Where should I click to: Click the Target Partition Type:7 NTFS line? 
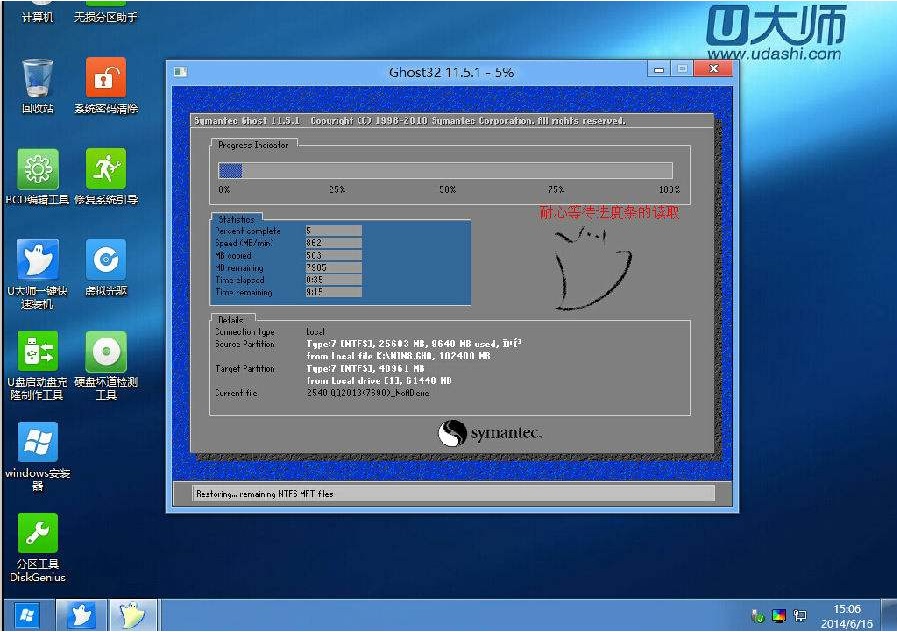pyautogui.click(x=366, y=369)
